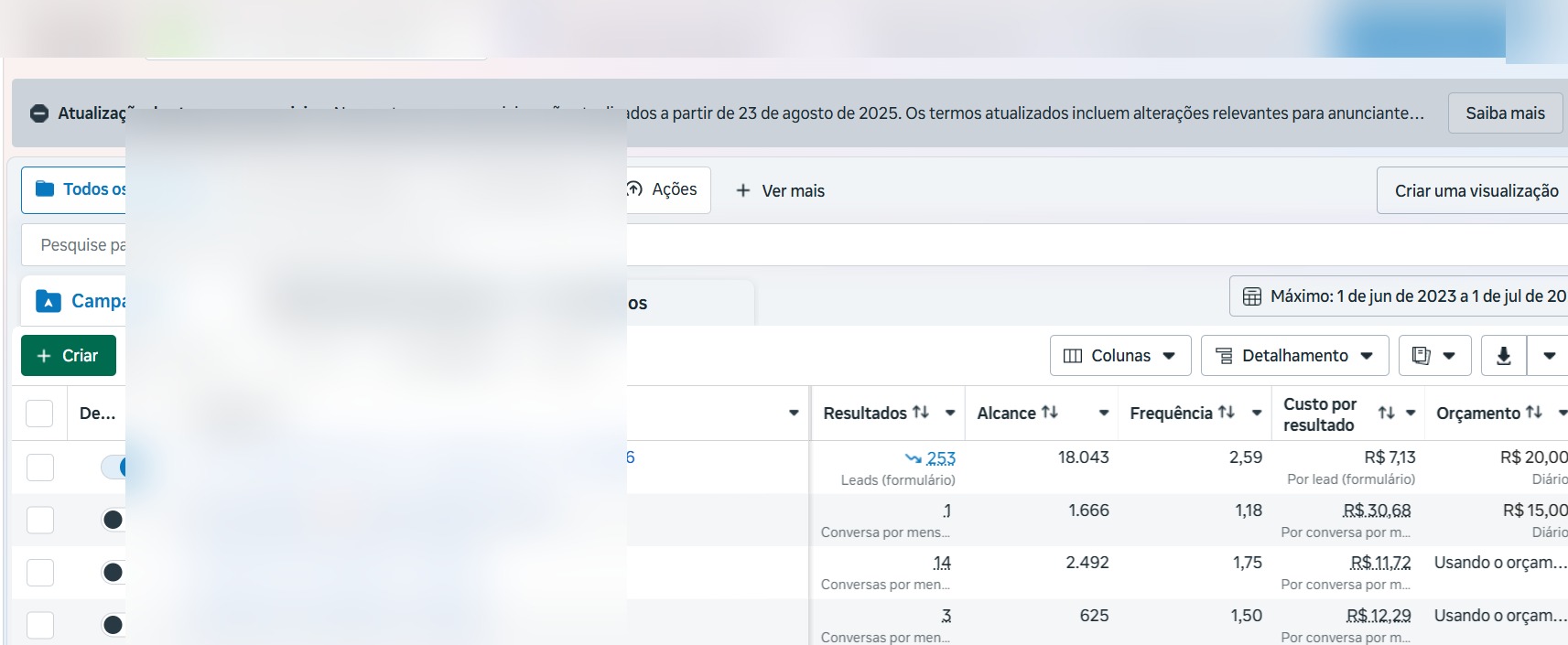The width and height of the screenshot is (1568, 645).
Task: Click the minus icon in the update notice banner
Action: coord(39,113)
